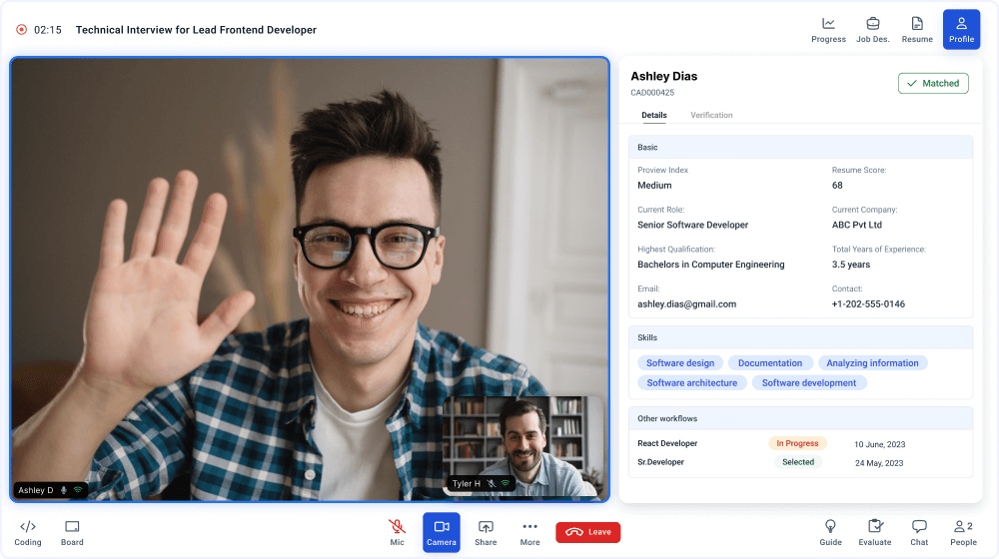This screenshot has width=999, height=559.
Task: Leave the interview call
Action: point(588,532)
